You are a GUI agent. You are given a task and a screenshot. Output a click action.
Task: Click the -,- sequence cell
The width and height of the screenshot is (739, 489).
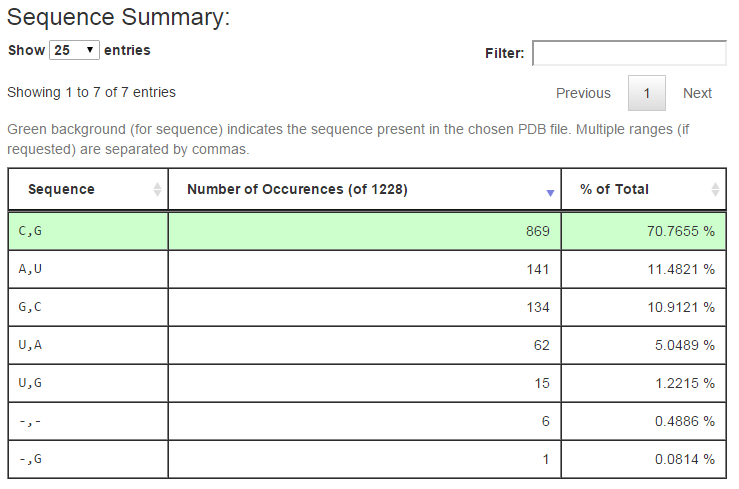pos(88,421)
